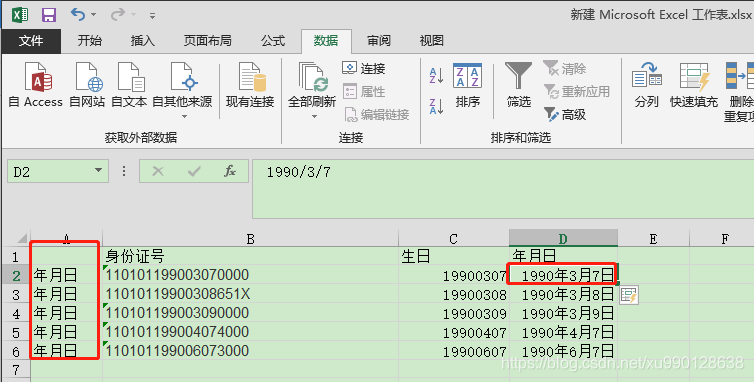The width and height of the screenshot is (754, 382).
Task: Click the Select All corner triangle
Action: tap(22, 239)
